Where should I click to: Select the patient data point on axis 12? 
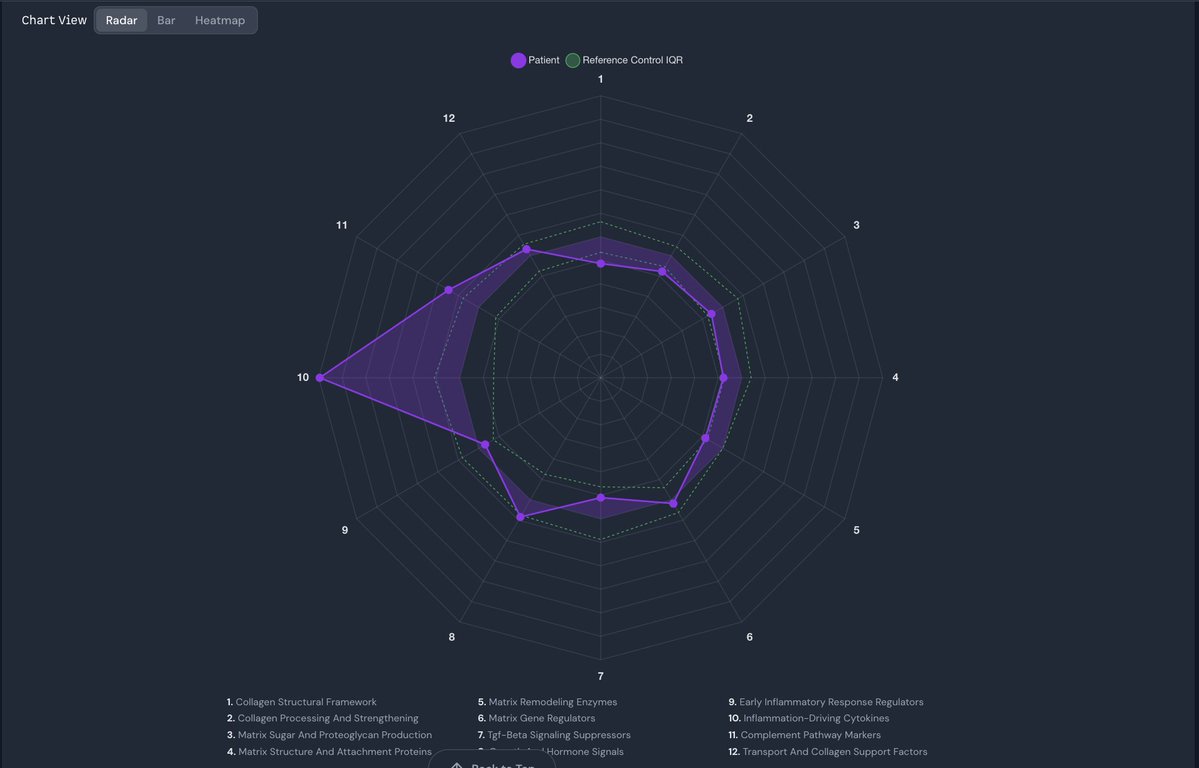click(526, 249)
